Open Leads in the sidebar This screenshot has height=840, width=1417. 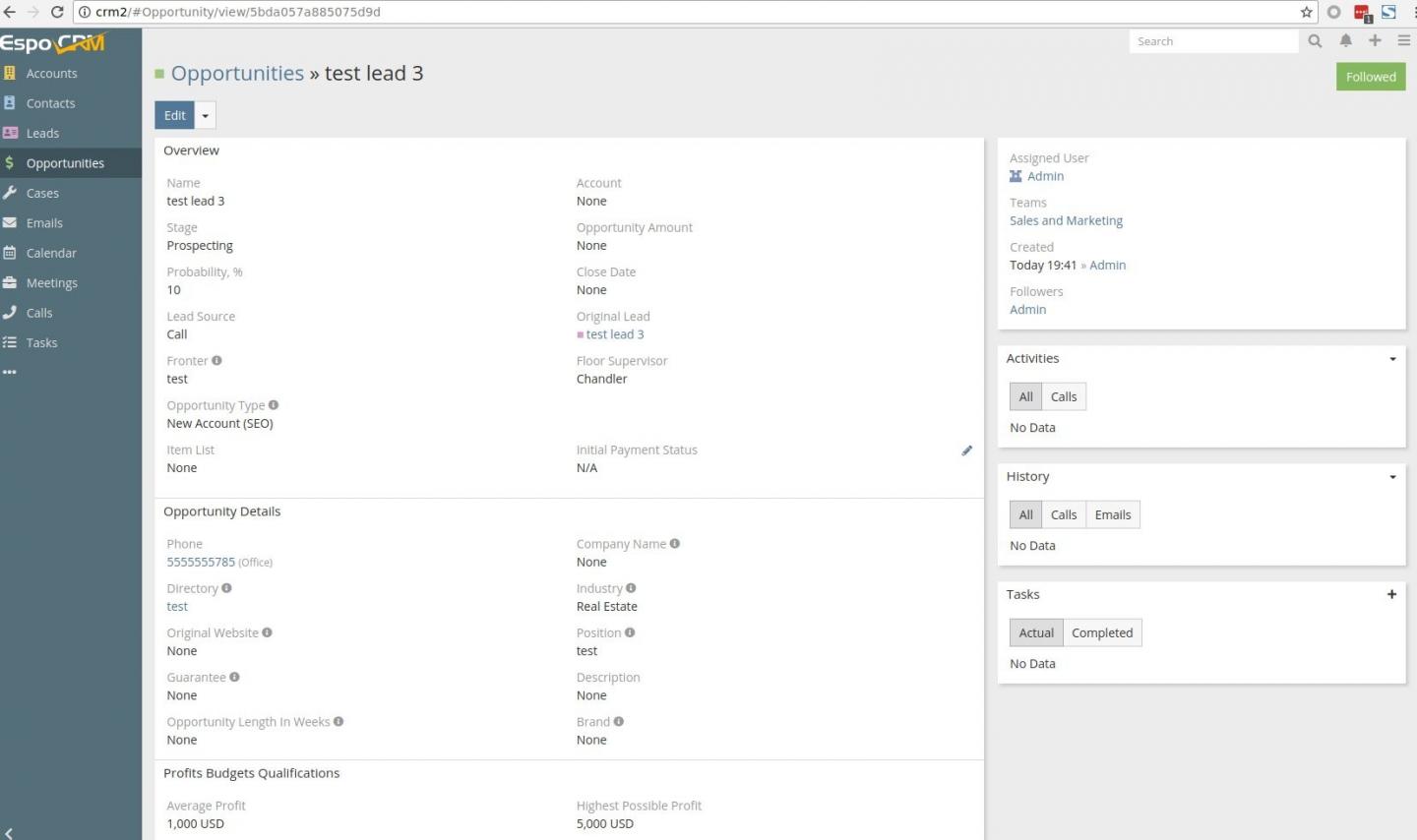tap(42, 133)
